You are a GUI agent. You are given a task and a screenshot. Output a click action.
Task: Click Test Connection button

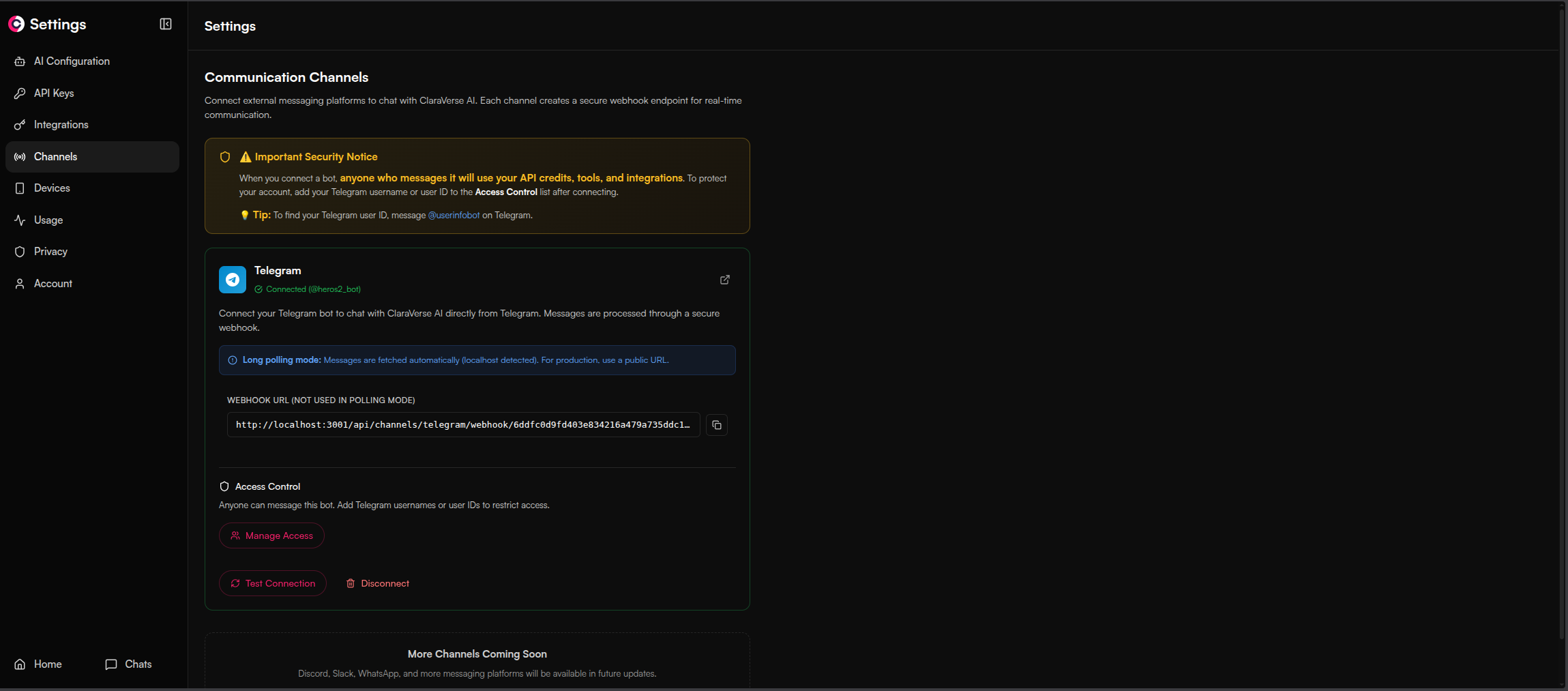[x=273, y=583]
